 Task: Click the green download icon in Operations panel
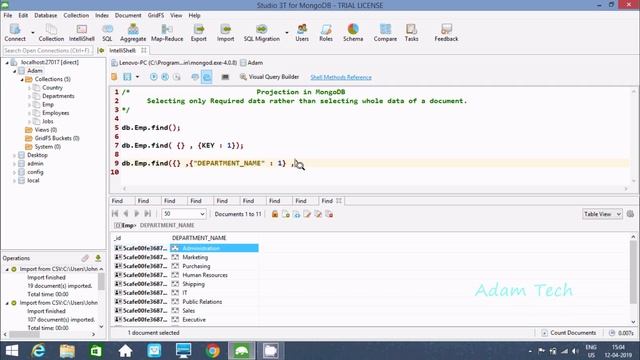98,258
